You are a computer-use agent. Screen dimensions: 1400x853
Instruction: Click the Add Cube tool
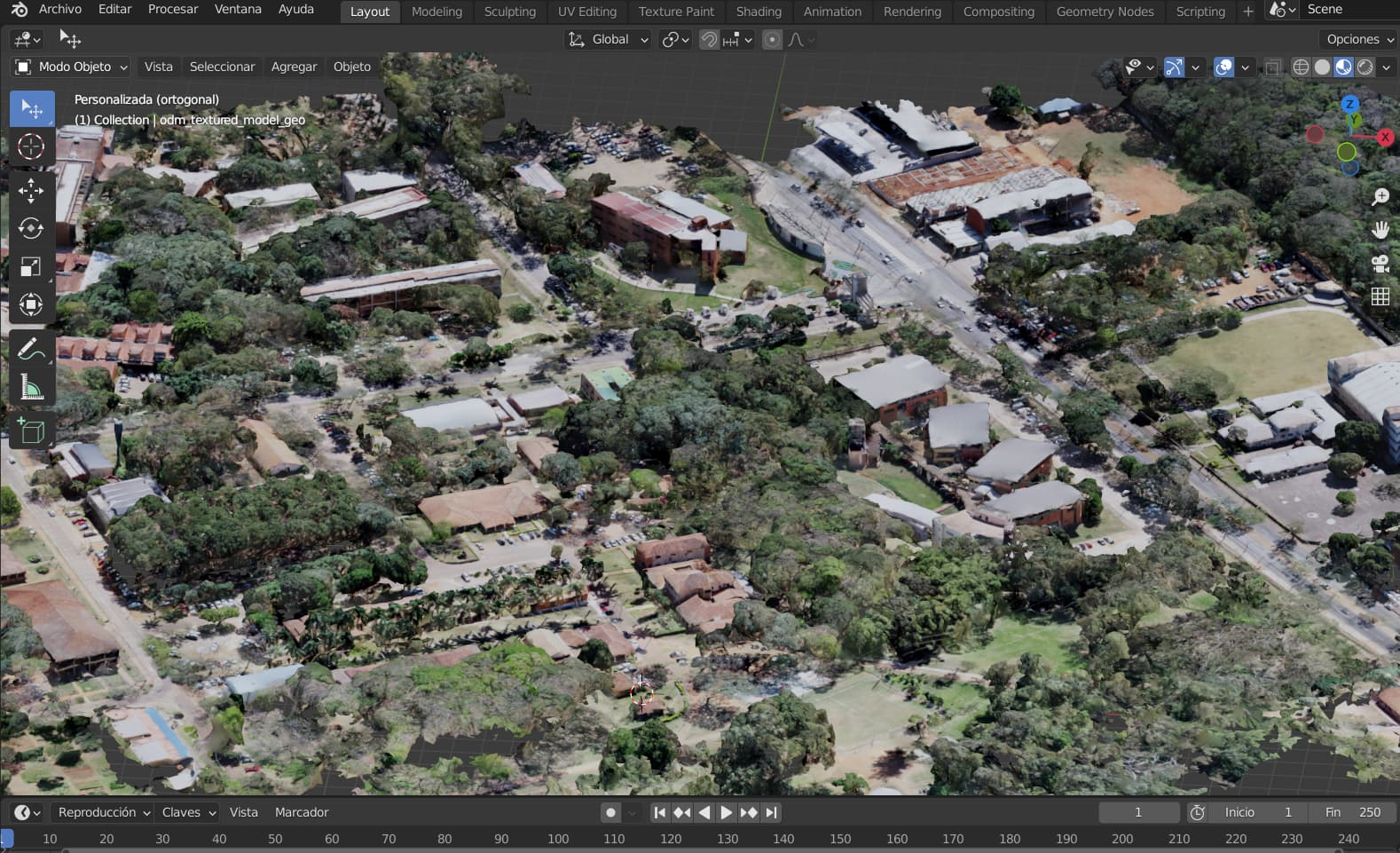[x=31, y=431]
